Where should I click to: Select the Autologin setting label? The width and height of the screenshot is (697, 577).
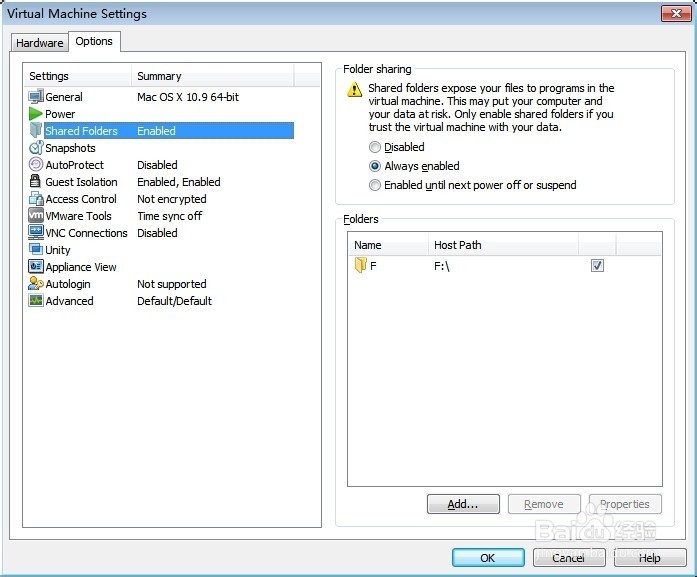coord(68,284)
